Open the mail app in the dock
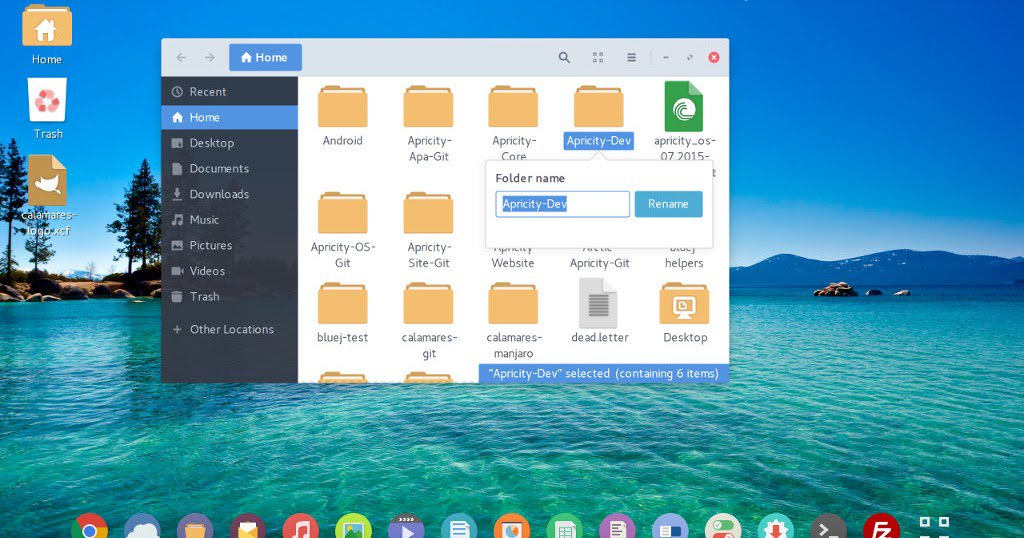Screen dimensions: 1024x538 (248, 528)
